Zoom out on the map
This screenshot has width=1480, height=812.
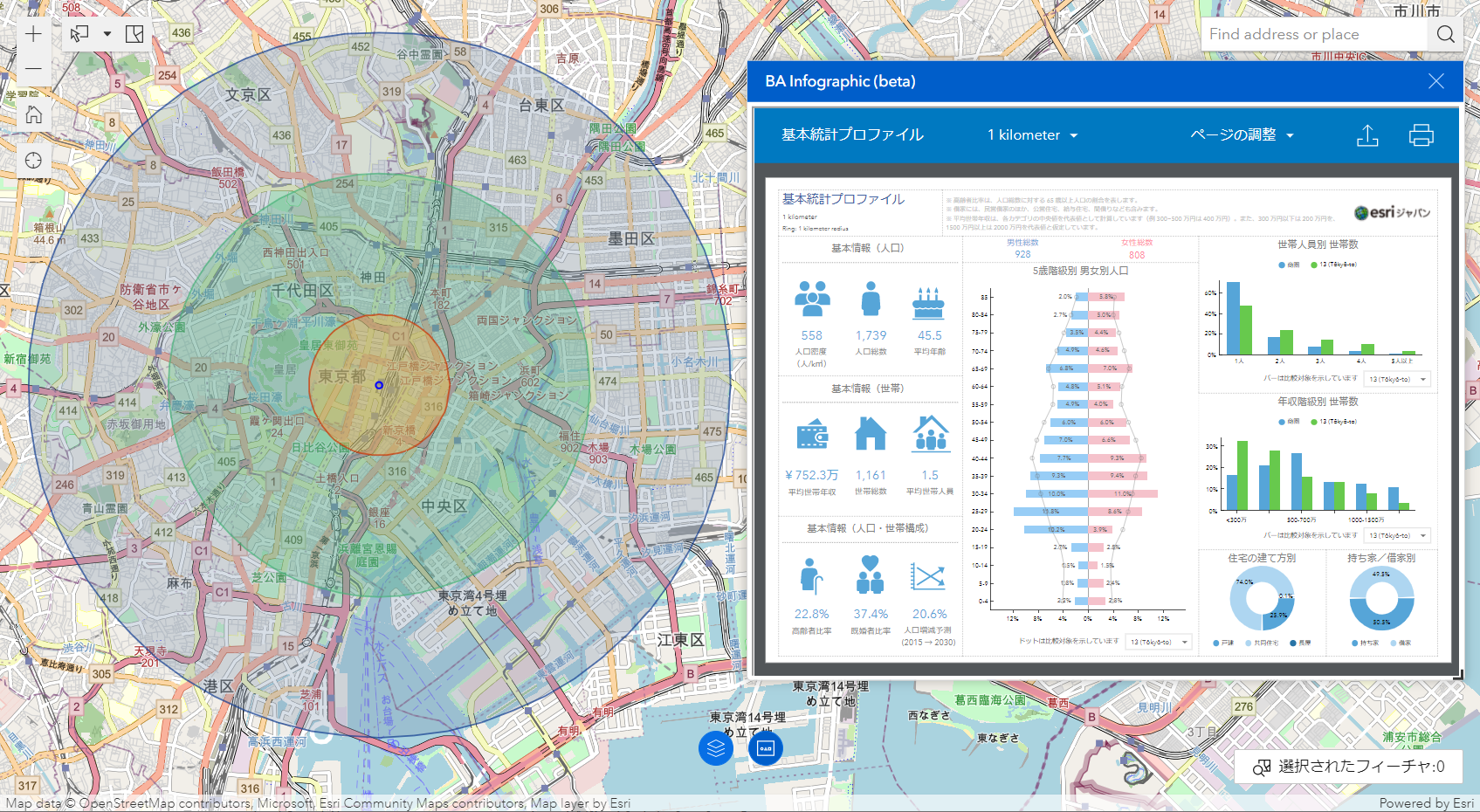(x=33, y=68)
